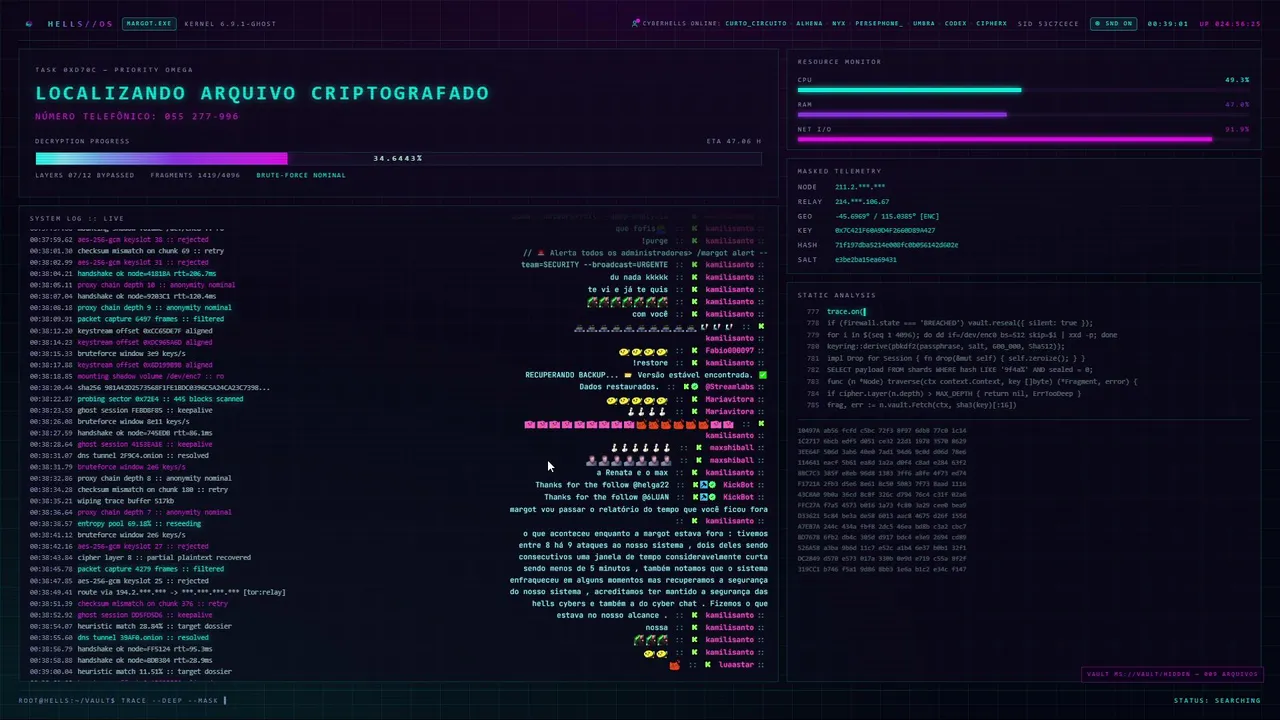
Task: Click the GEO coordinates value
Action: point(888,216)
